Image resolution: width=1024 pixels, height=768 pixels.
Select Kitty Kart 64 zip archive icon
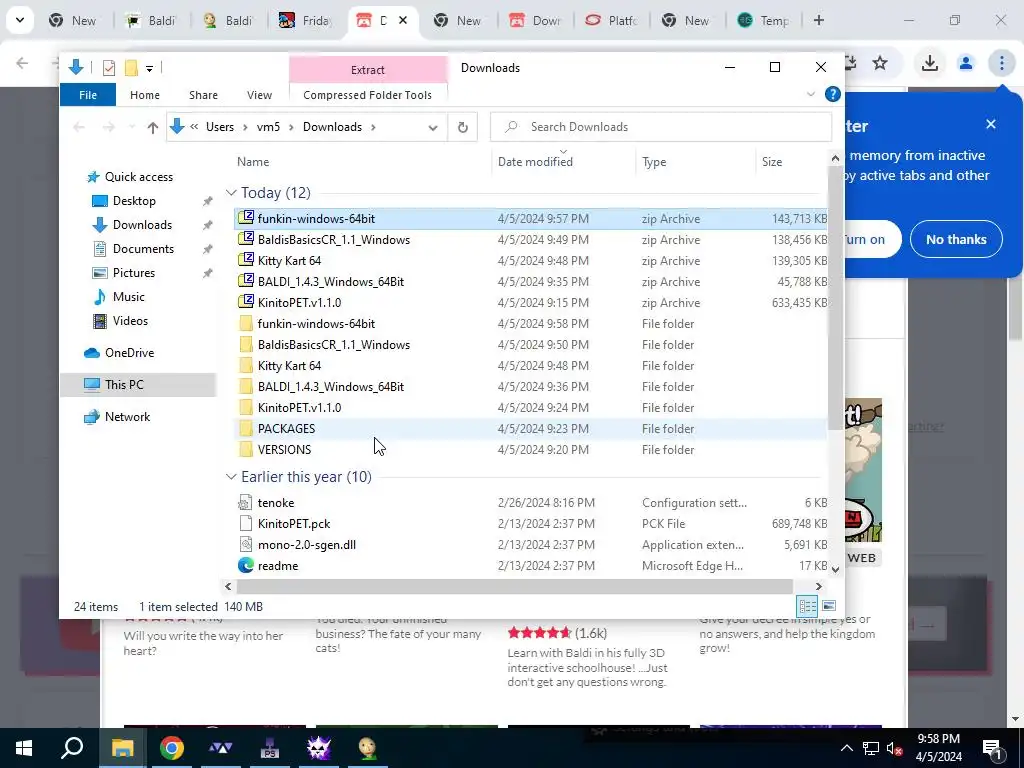point(246,260)
